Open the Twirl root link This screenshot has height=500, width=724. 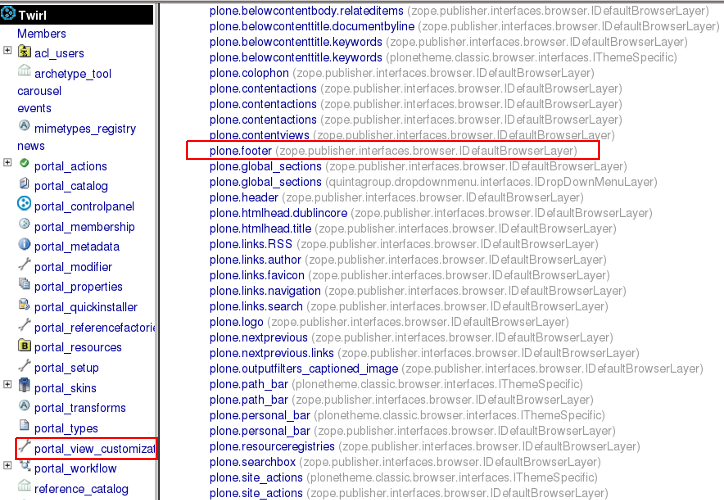click(x=32, y=15)
